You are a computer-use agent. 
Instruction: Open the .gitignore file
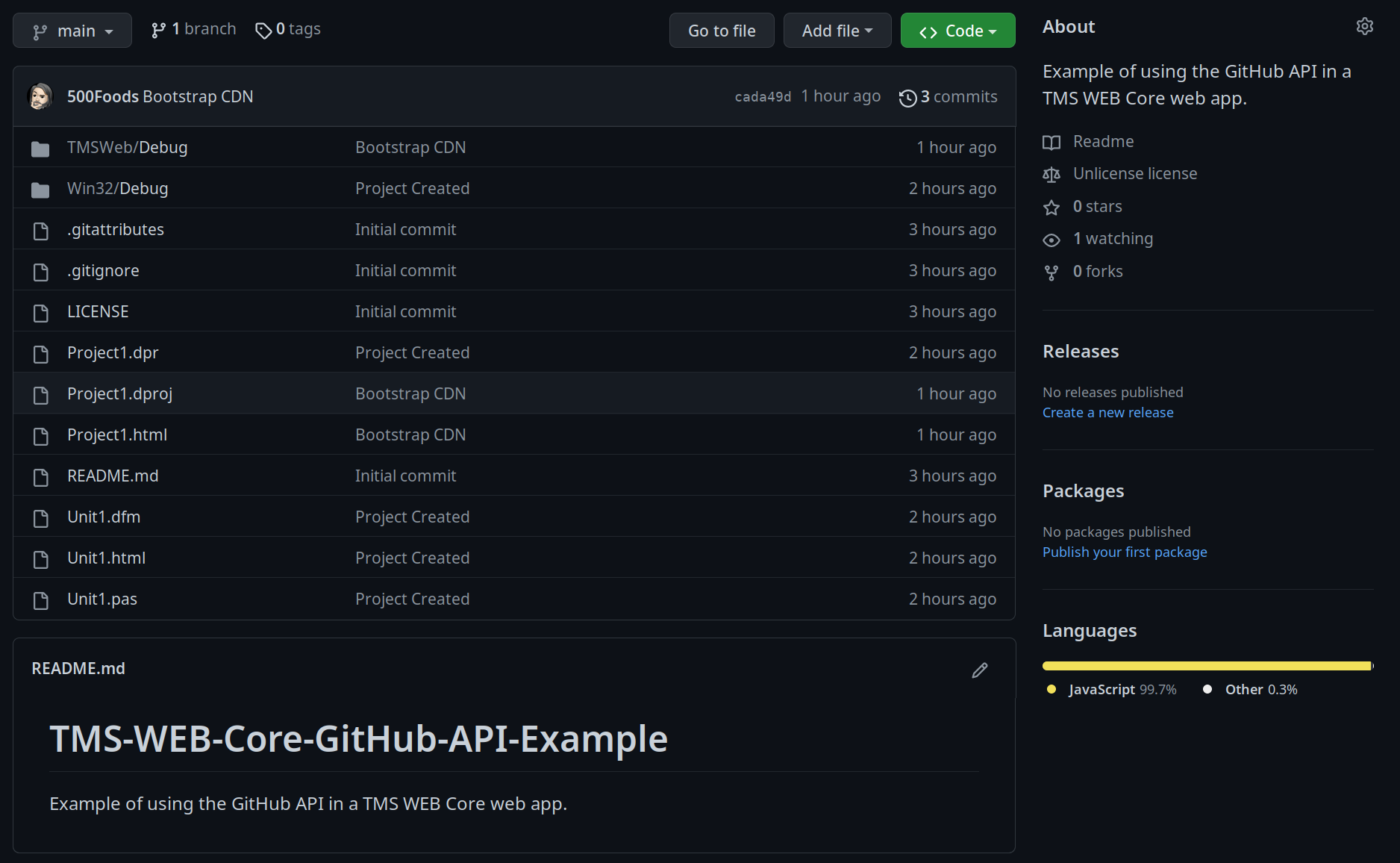pyautogui.click(x=103, y=270)
